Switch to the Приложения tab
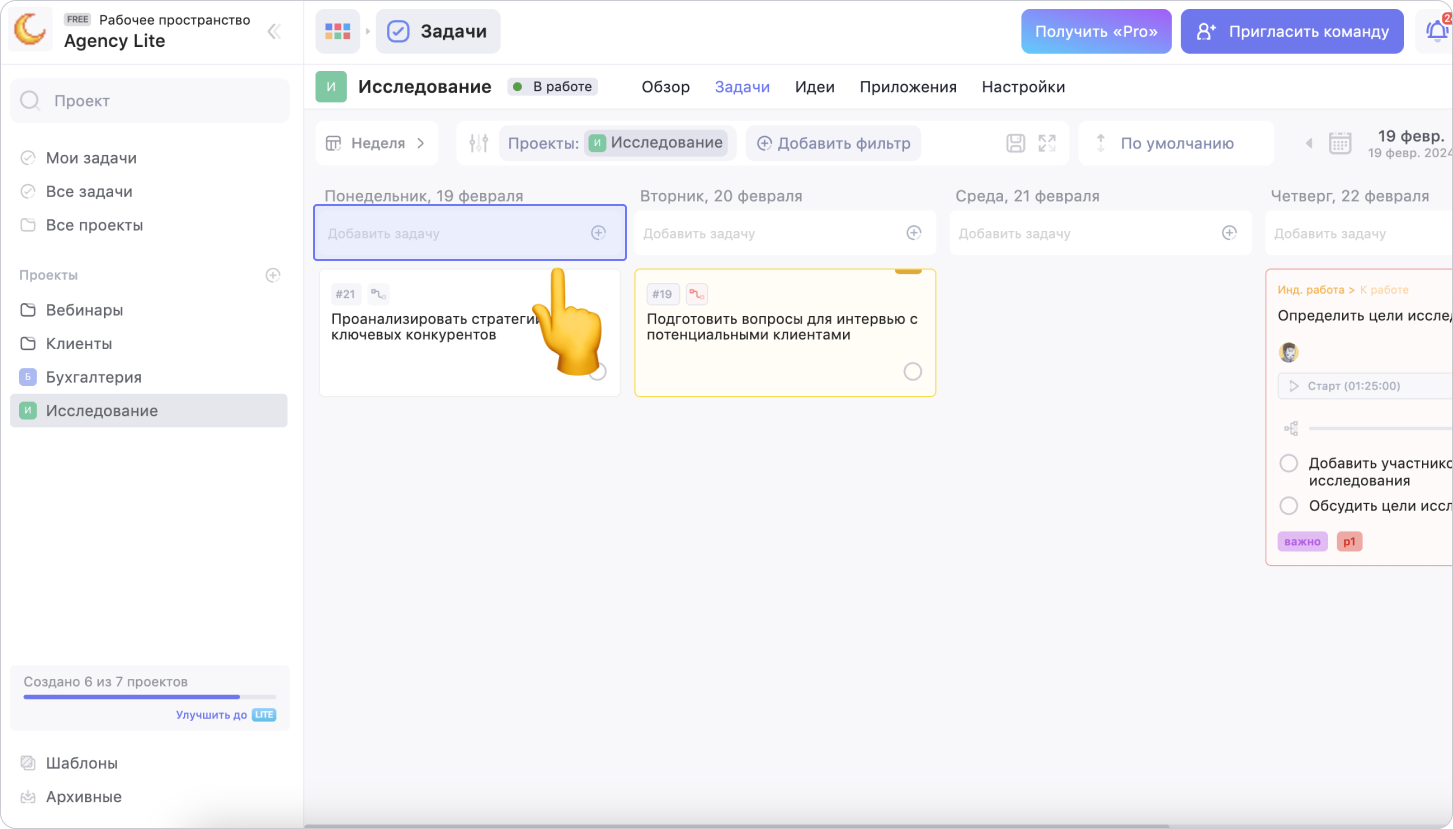1453x829 pixels. (908, 87)
